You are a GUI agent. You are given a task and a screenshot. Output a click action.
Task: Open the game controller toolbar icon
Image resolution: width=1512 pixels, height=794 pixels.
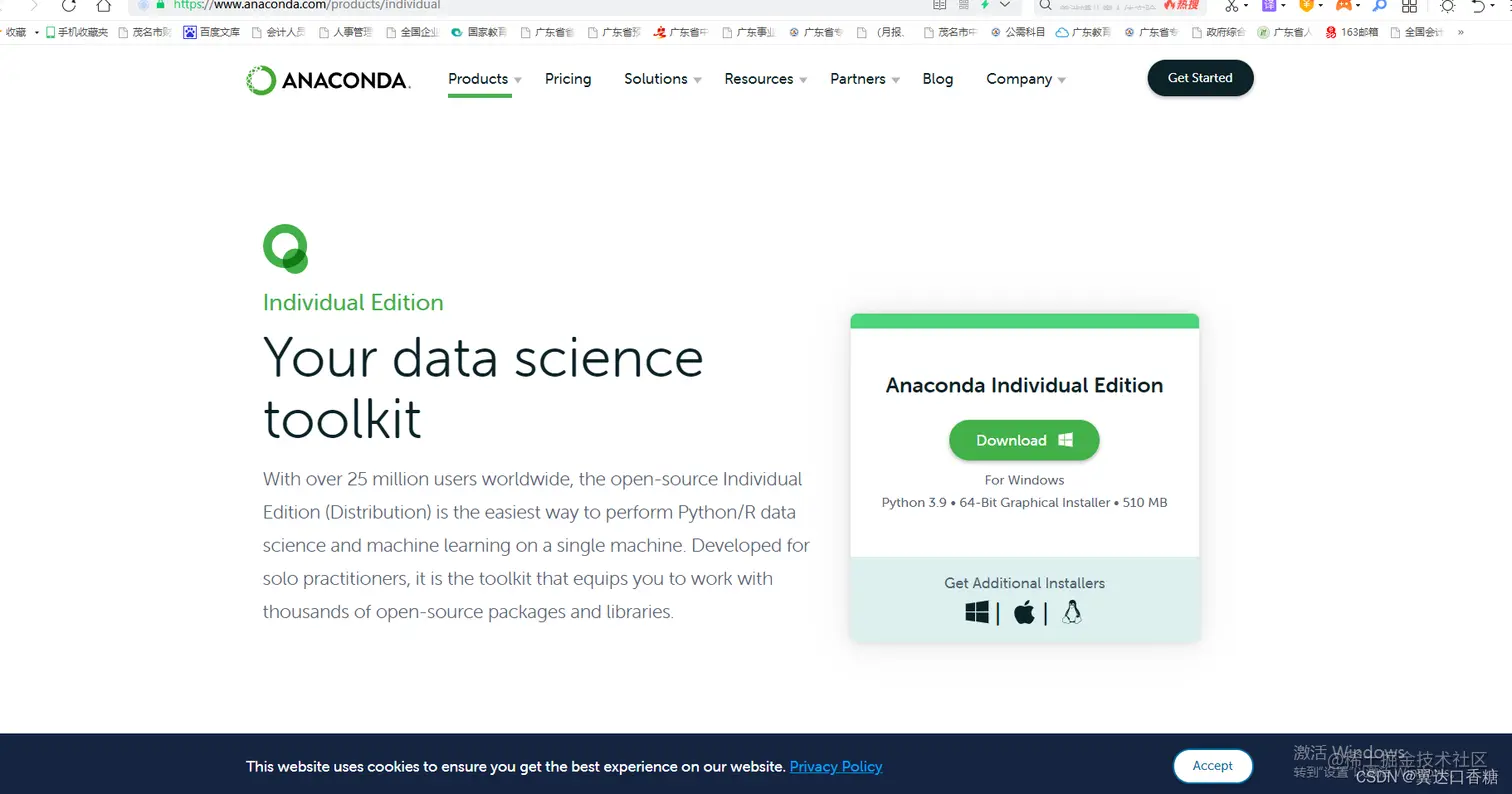pyautogui.click(x=1343, y=5)
